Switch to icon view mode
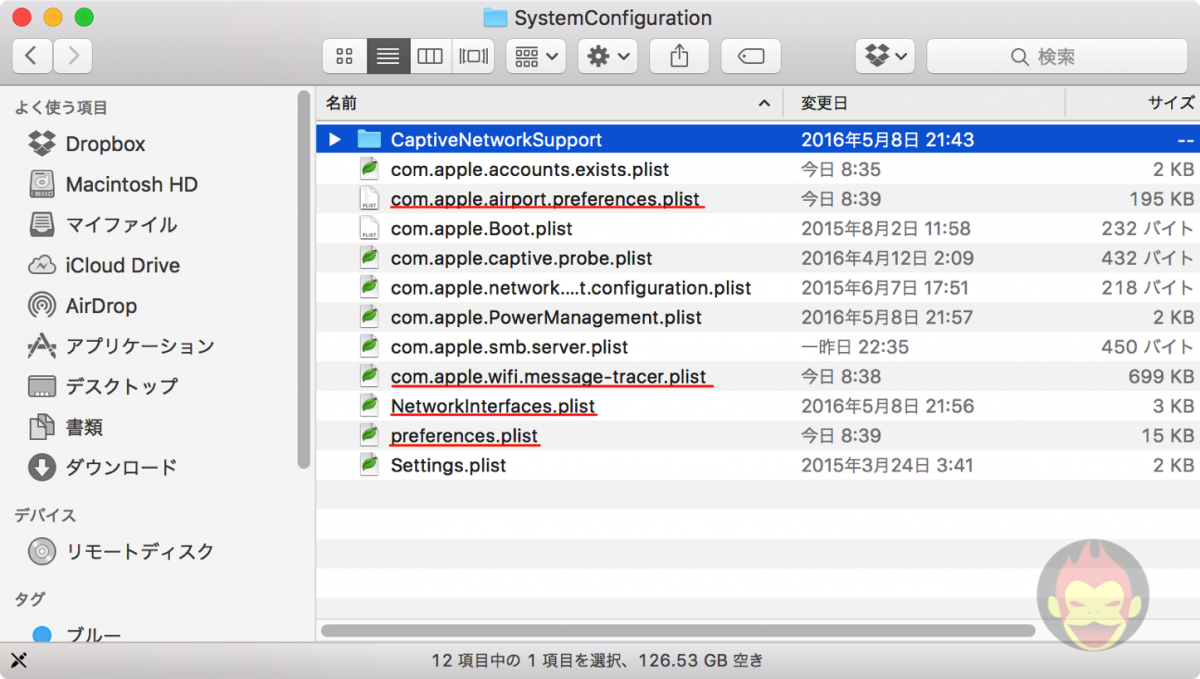Image resolution: width=1200 pixels, height=679 pixels. pyautogui.click(x=344, y=56)
